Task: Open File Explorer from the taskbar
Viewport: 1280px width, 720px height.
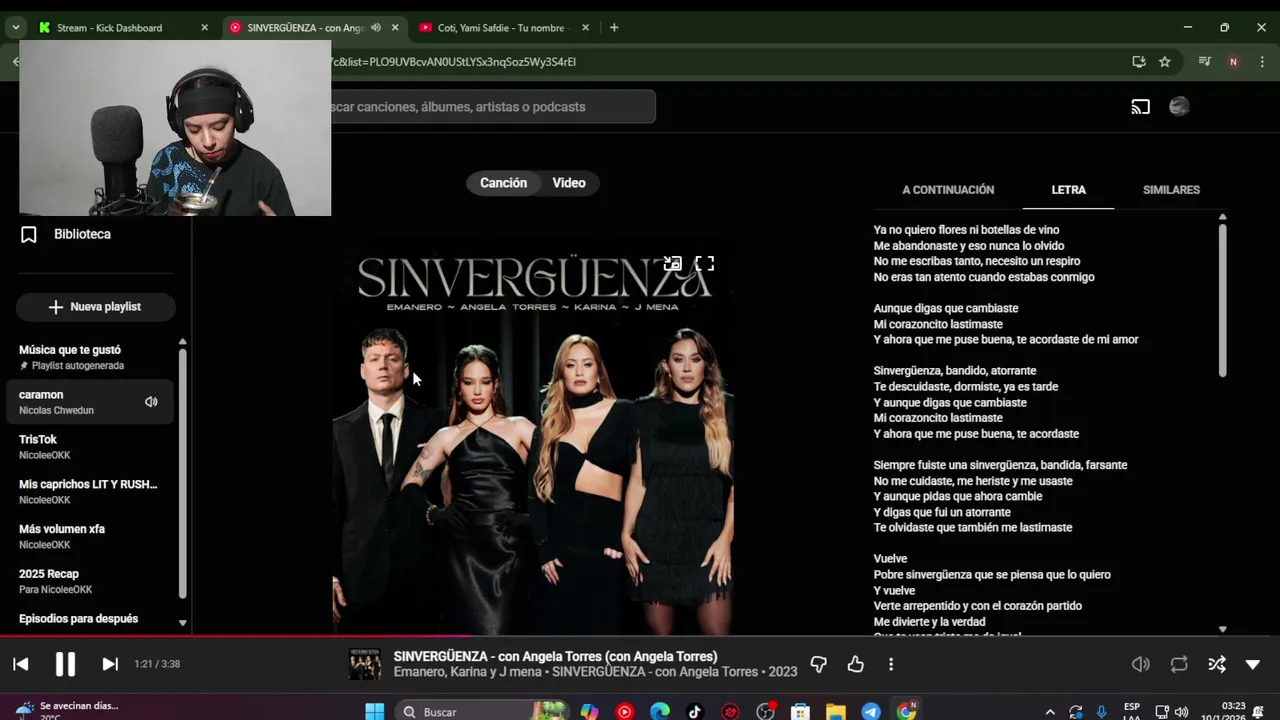Action: tap(836, 712)
